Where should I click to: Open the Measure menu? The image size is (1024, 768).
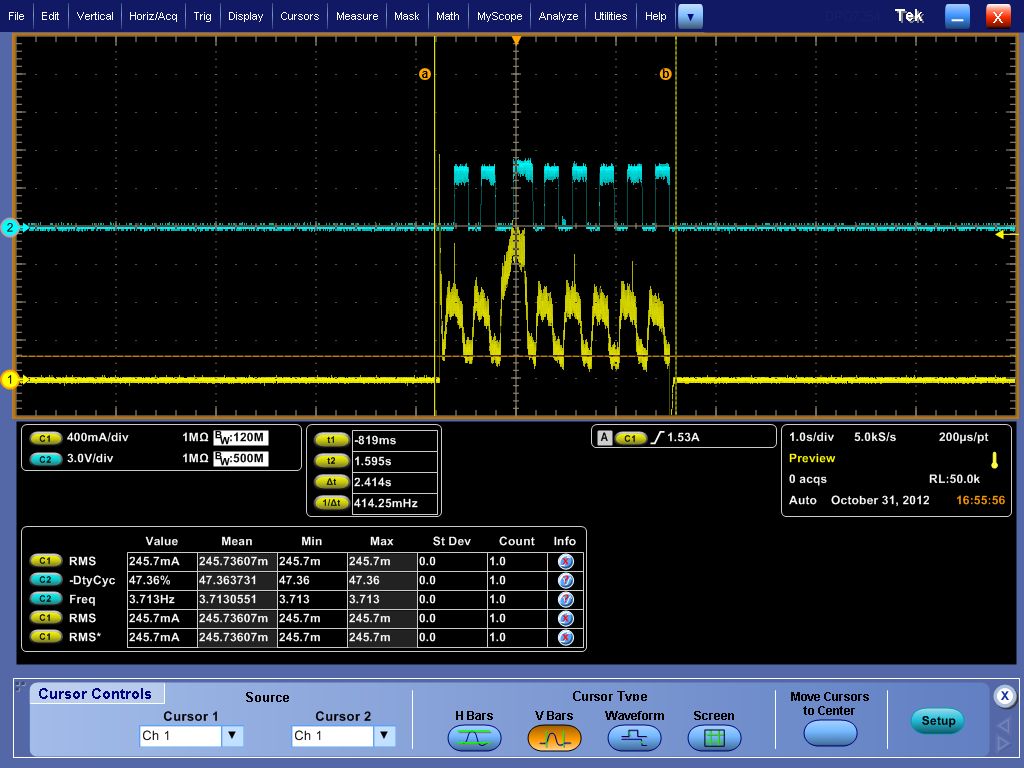[x=357, y=16]
